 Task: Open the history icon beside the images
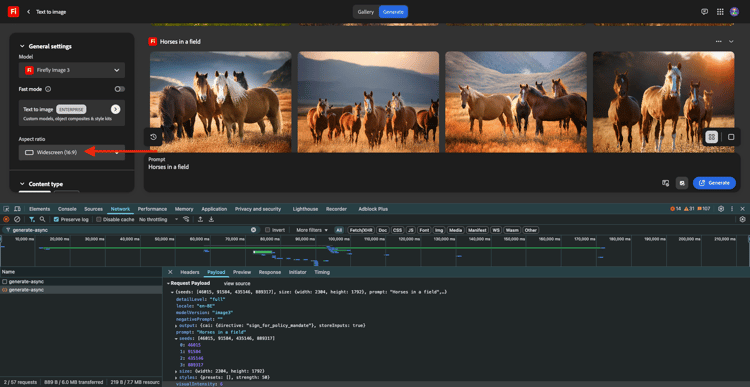[154, 137]
